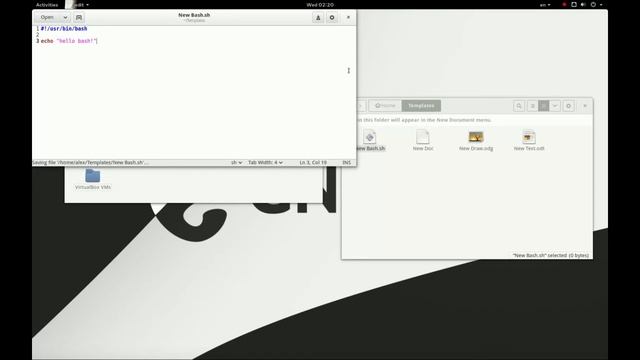The width and height of the screenshot is (640, 360).
Task: Click the 'Saving file' status bar message
Action: click(90, 162)
